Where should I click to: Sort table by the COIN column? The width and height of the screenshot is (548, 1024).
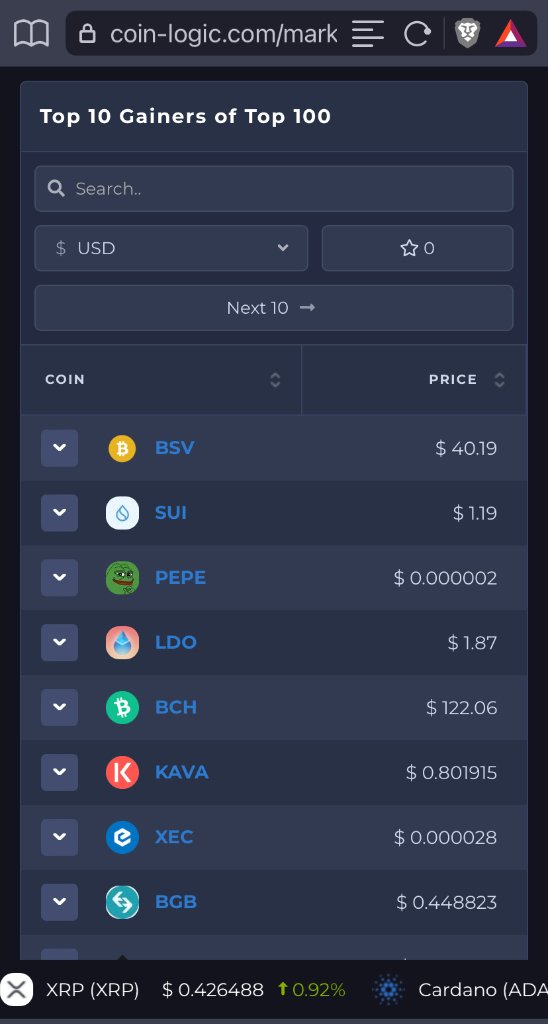point(161,380)
